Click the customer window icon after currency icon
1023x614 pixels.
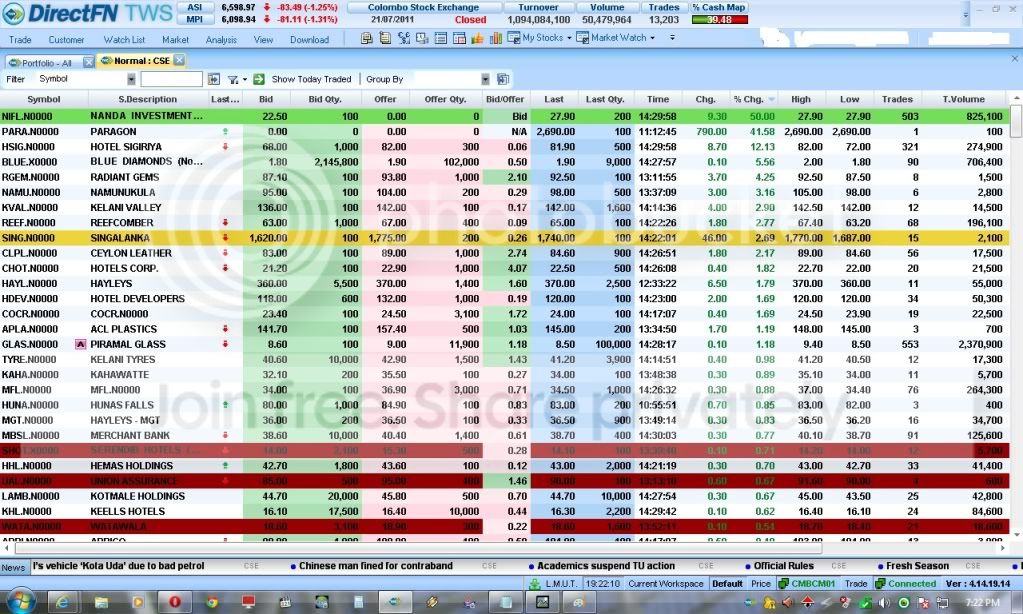[x=422, y=38]
